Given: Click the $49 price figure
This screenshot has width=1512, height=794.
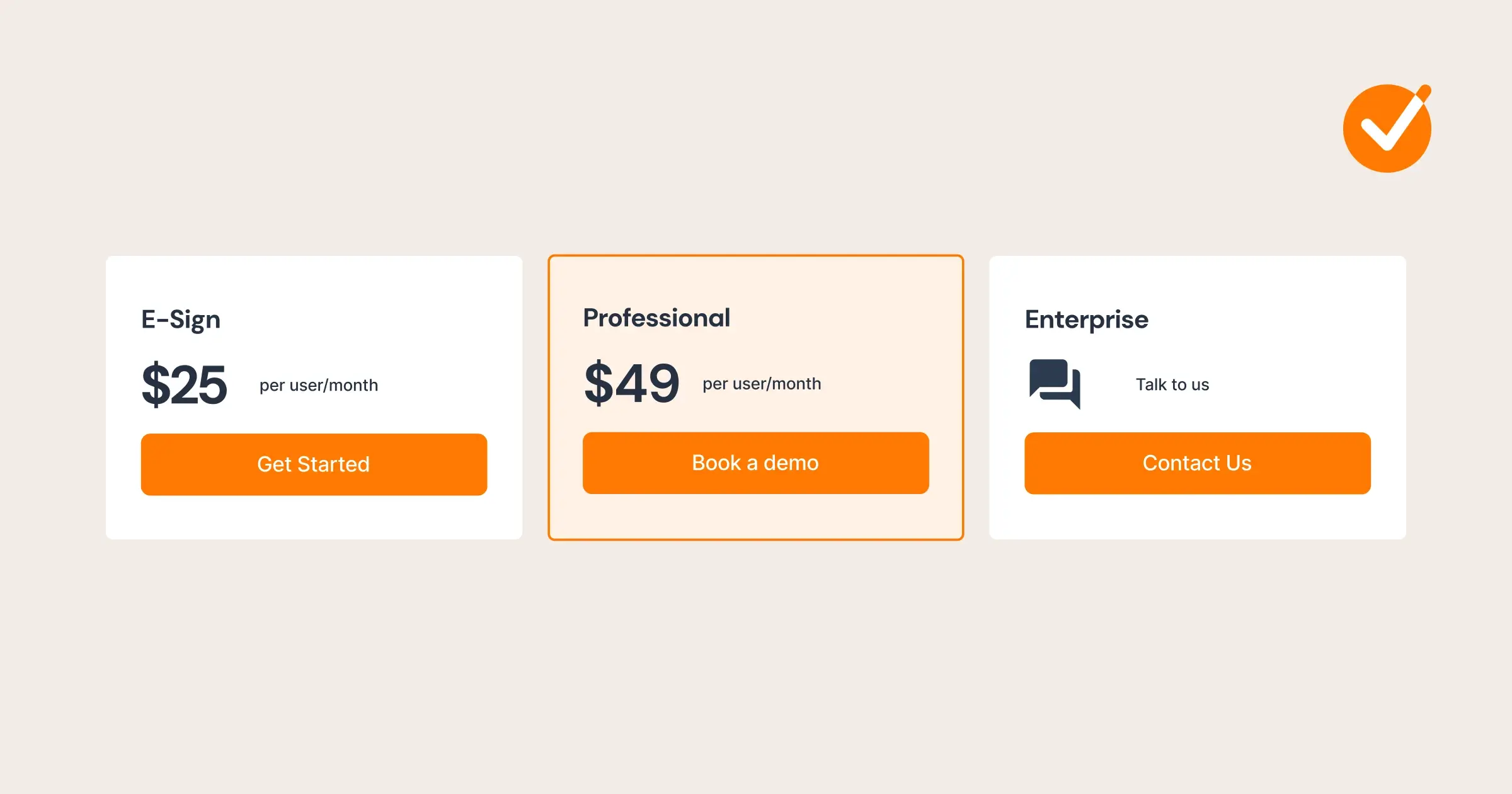Looking at the screenshot, I should [x=631, y=383].
